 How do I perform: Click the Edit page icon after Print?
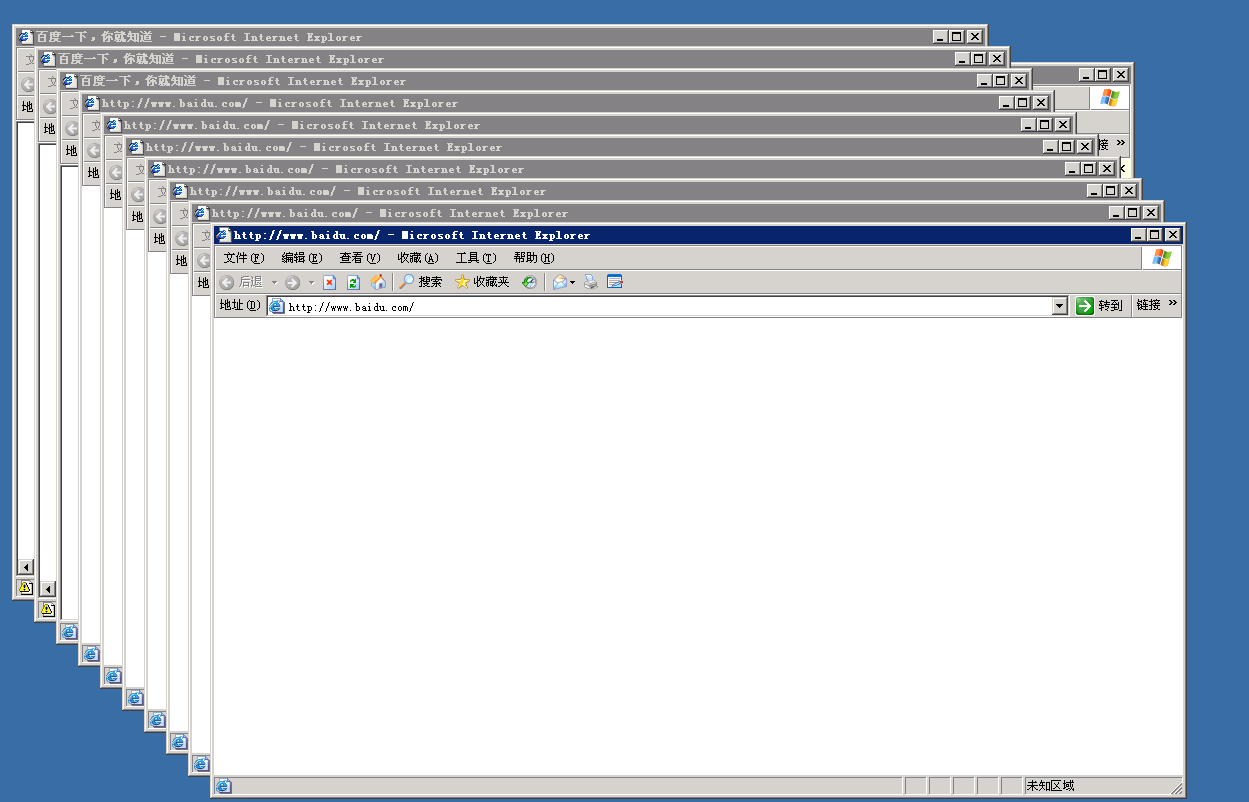click(615, 283)
